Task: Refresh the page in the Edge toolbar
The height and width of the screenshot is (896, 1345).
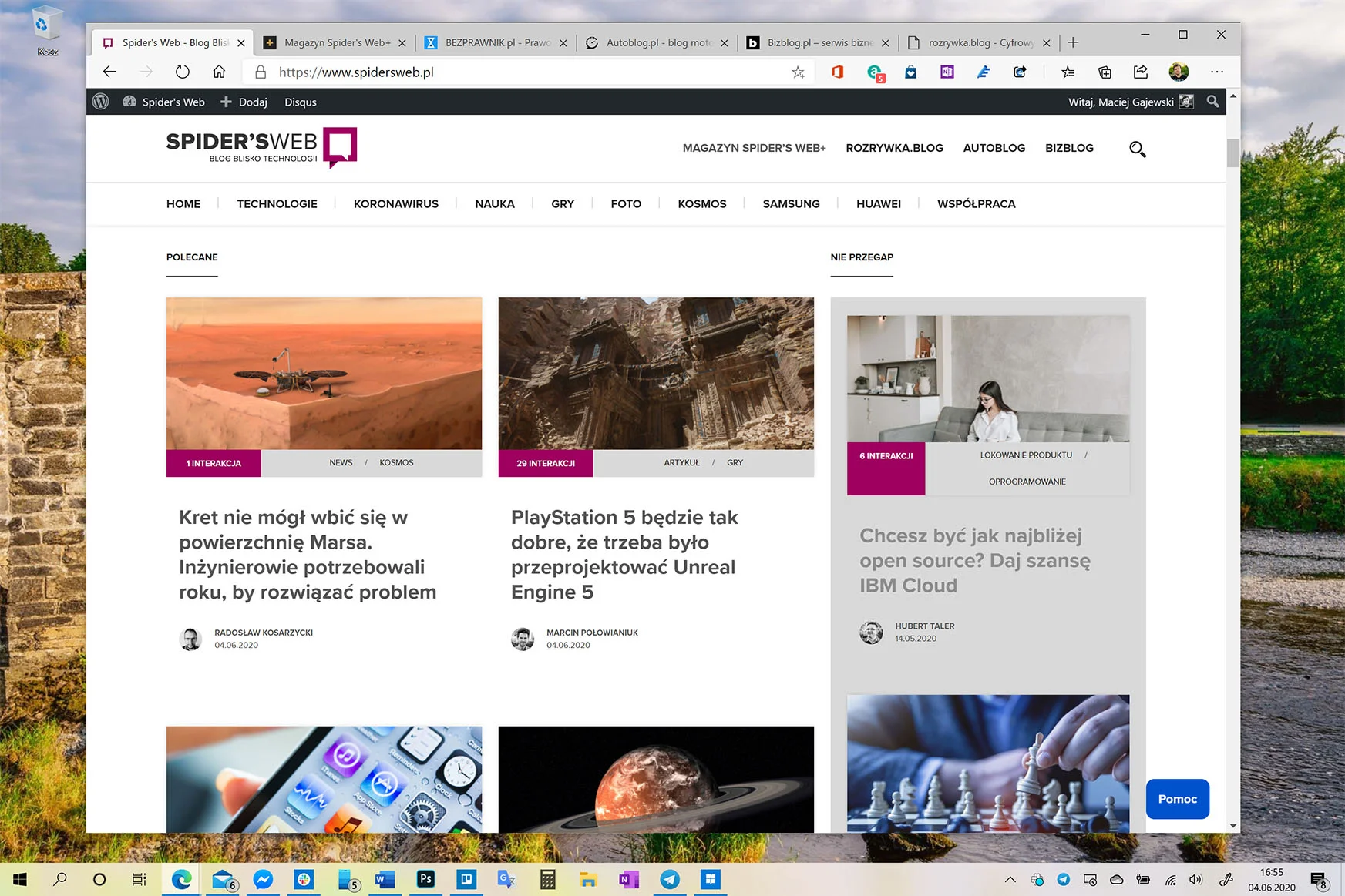Action: [x=183, y=72]
